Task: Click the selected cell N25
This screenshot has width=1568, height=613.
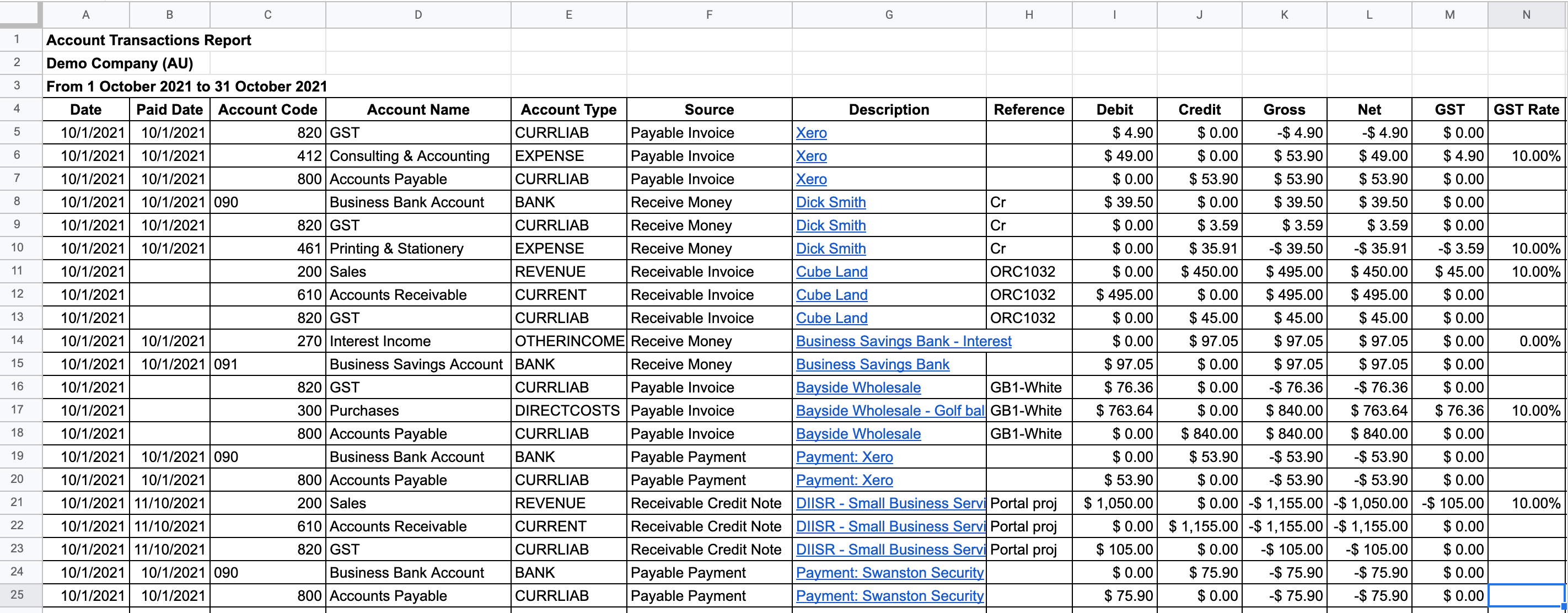Action: tap(1526, 595)
